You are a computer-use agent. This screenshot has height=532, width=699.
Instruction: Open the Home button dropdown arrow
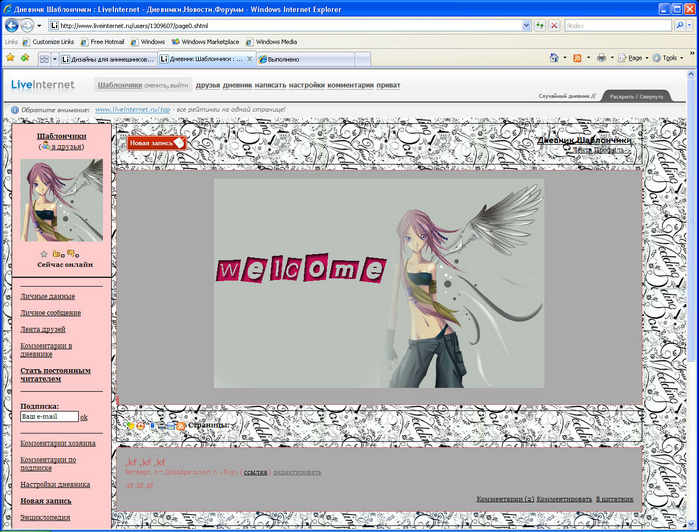(565, 58)
